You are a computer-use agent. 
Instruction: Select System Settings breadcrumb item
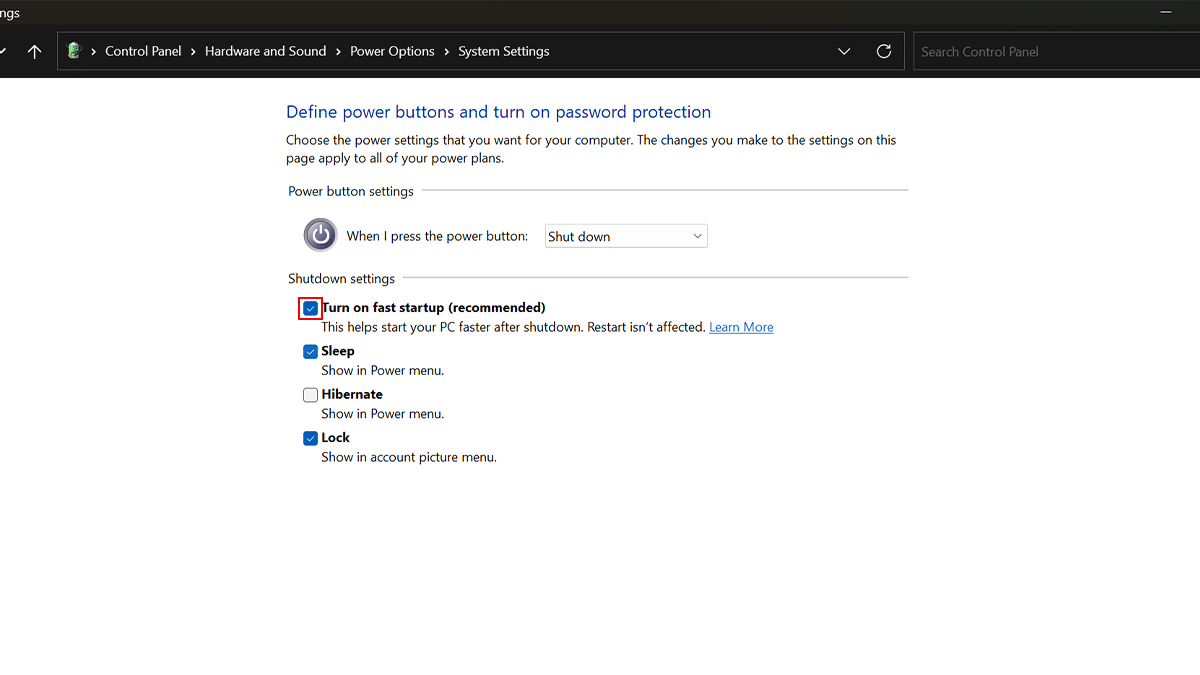click(x=503, y=52)
